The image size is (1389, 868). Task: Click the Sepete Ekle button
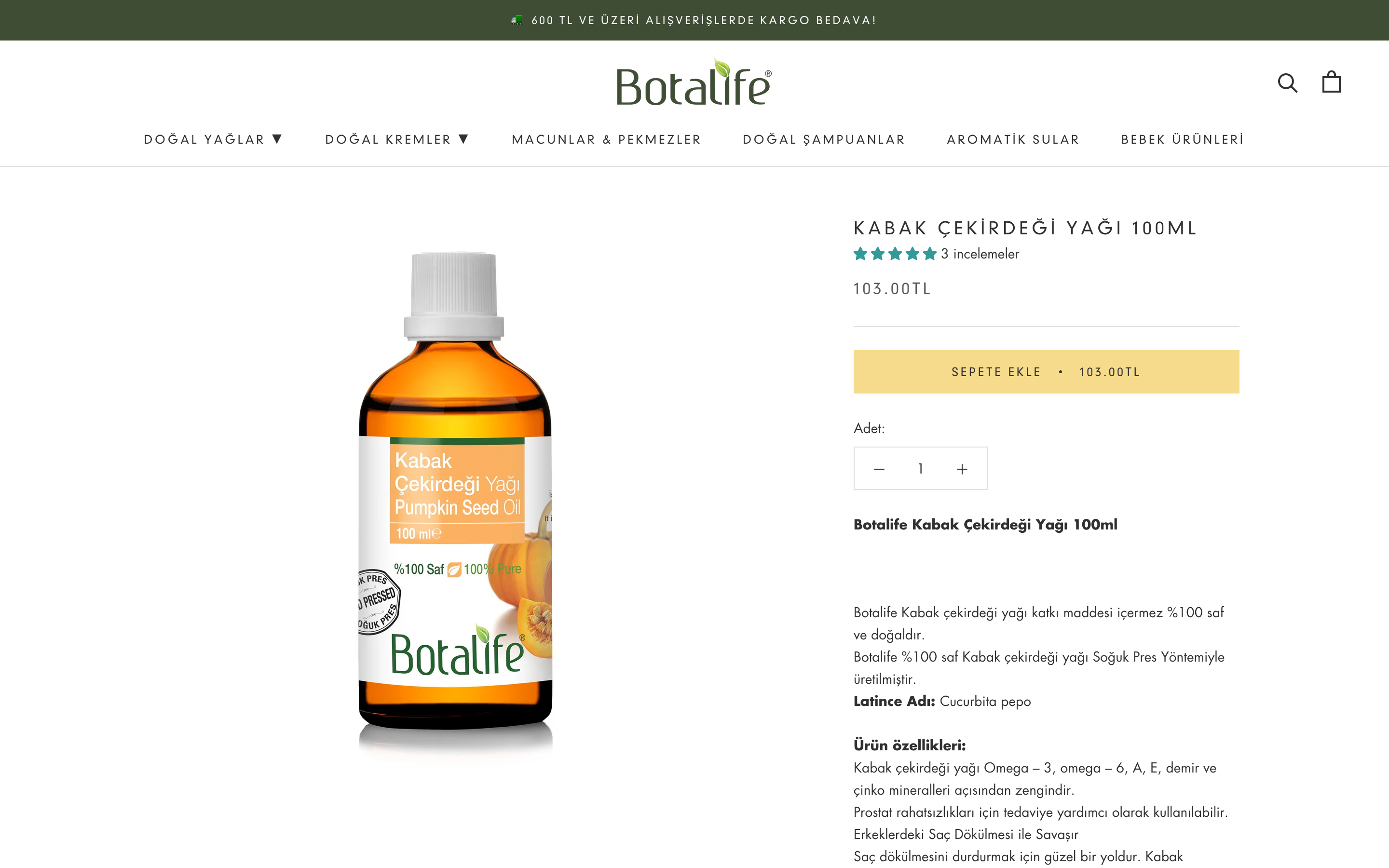tap(1046, 372)
